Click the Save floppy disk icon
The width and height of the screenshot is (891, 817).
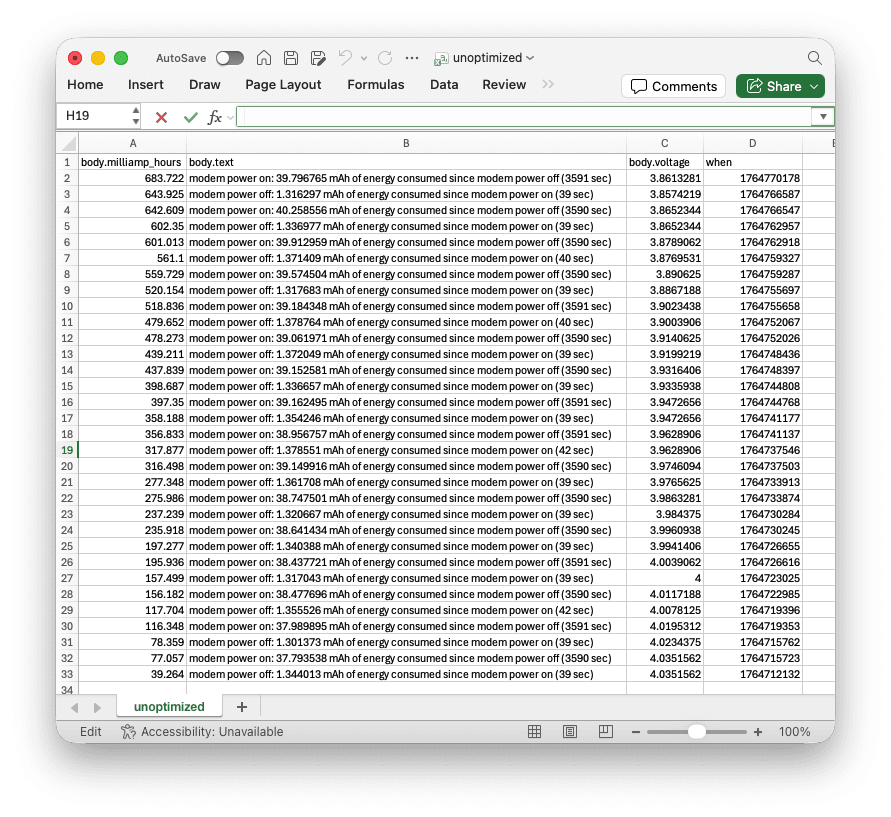291,58
